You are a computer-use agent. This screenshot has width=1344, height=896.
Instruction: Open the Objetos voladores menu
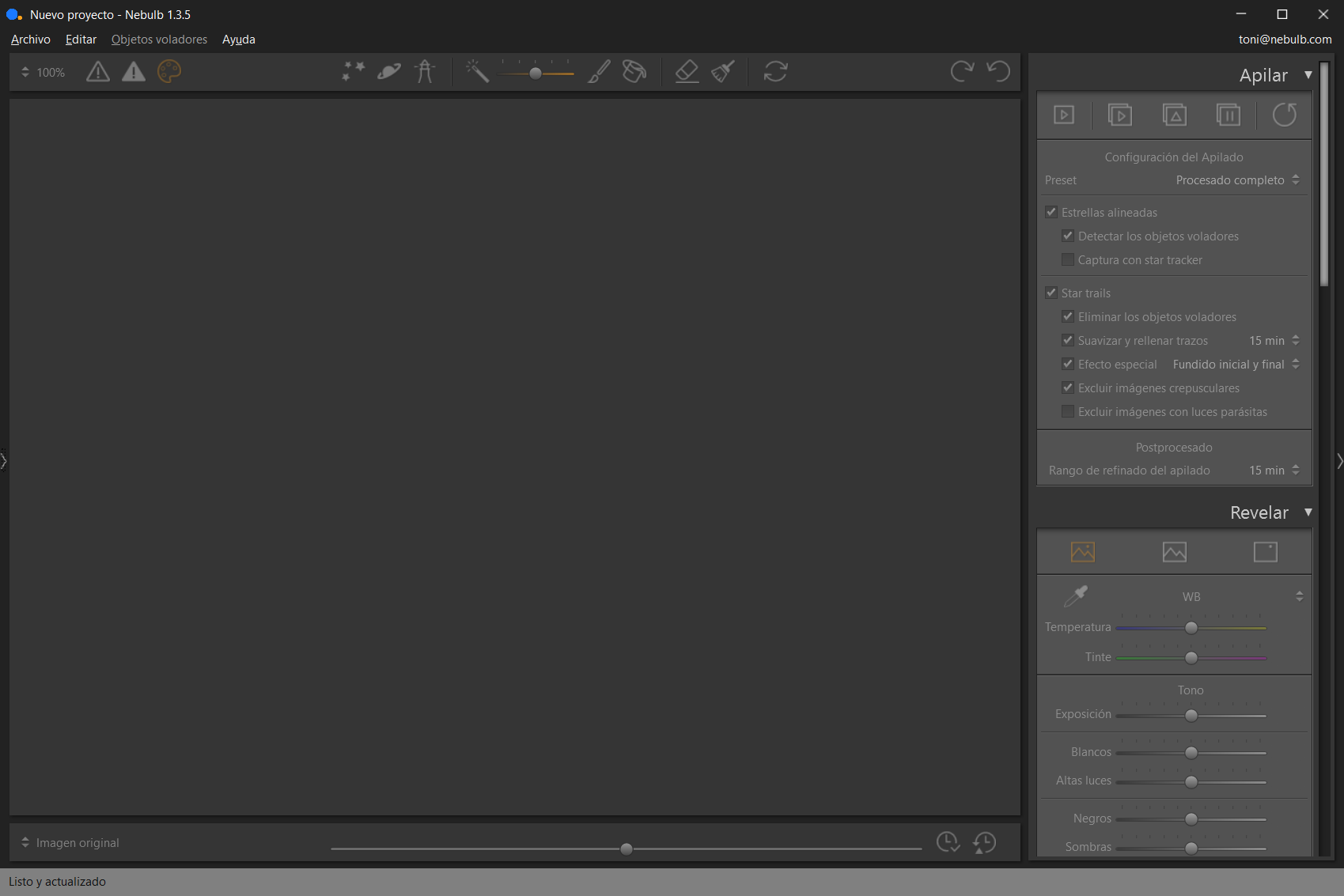pyautogui.click(x=159, y=39)
